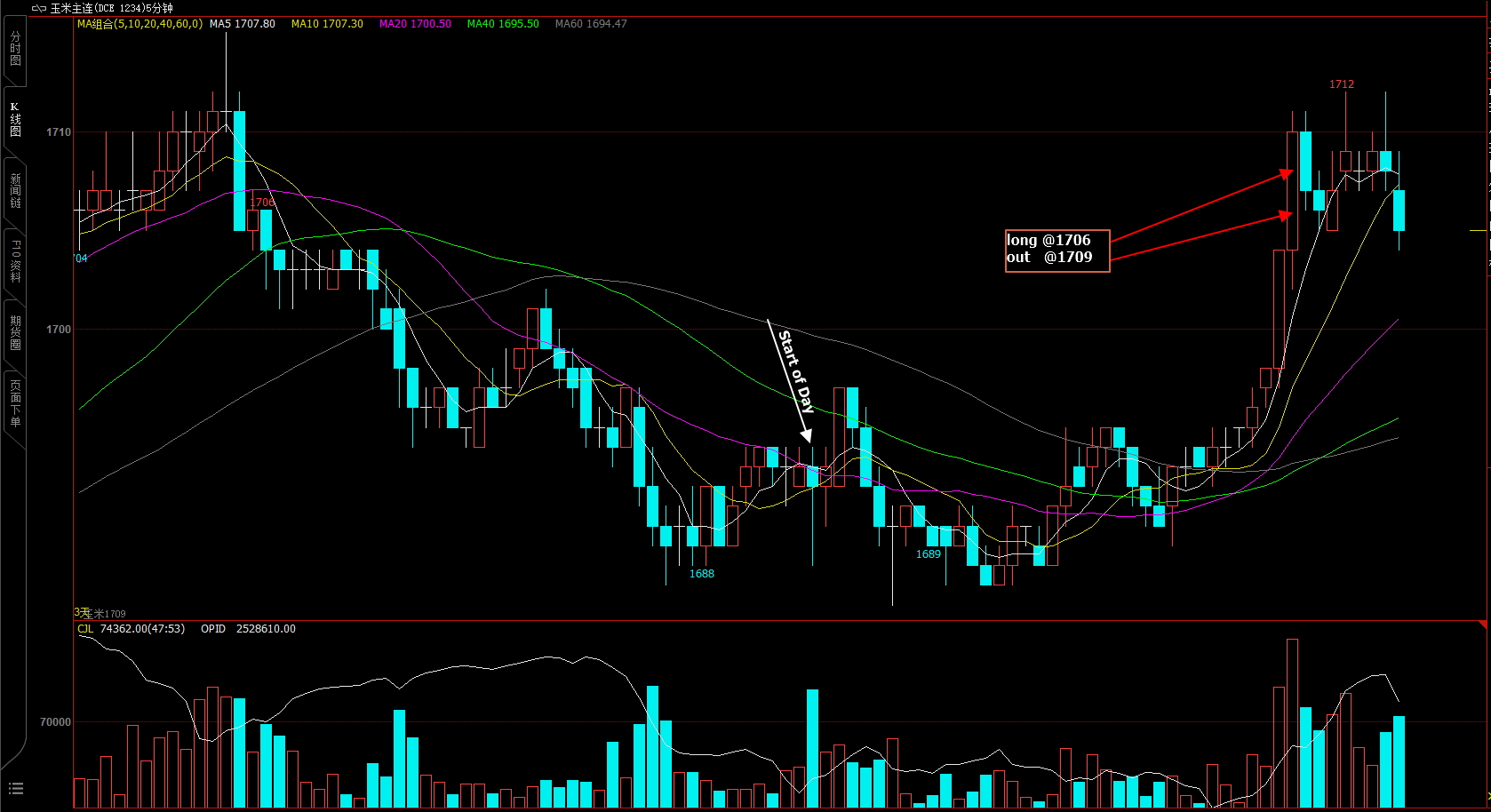Click the link icon before 玉米主连 title

(39, 8)
